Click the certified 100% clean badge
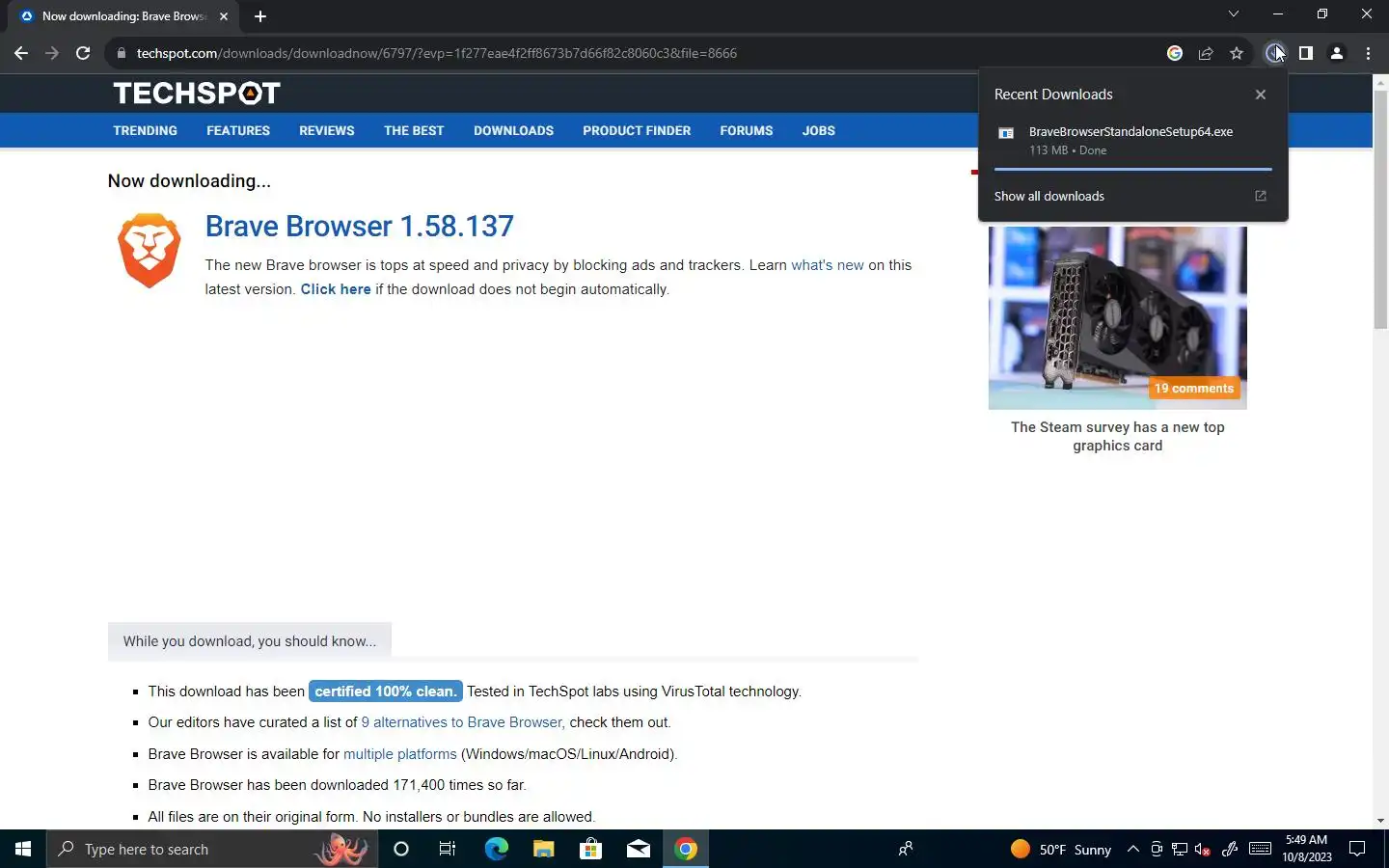This screenshot has height=868, width=1389. coord(386,692)
